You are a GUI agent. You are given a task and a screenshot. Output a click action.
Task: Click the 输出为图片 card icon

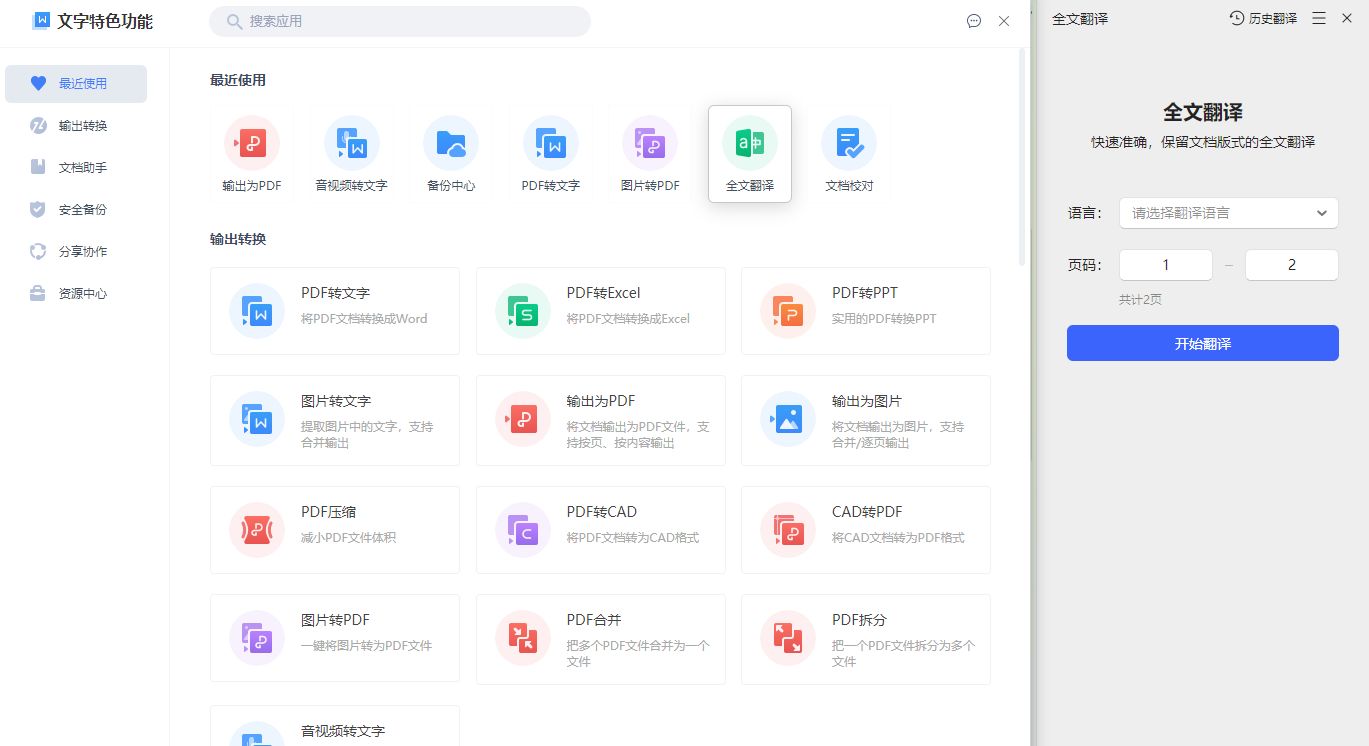click(x=788, y=419)
